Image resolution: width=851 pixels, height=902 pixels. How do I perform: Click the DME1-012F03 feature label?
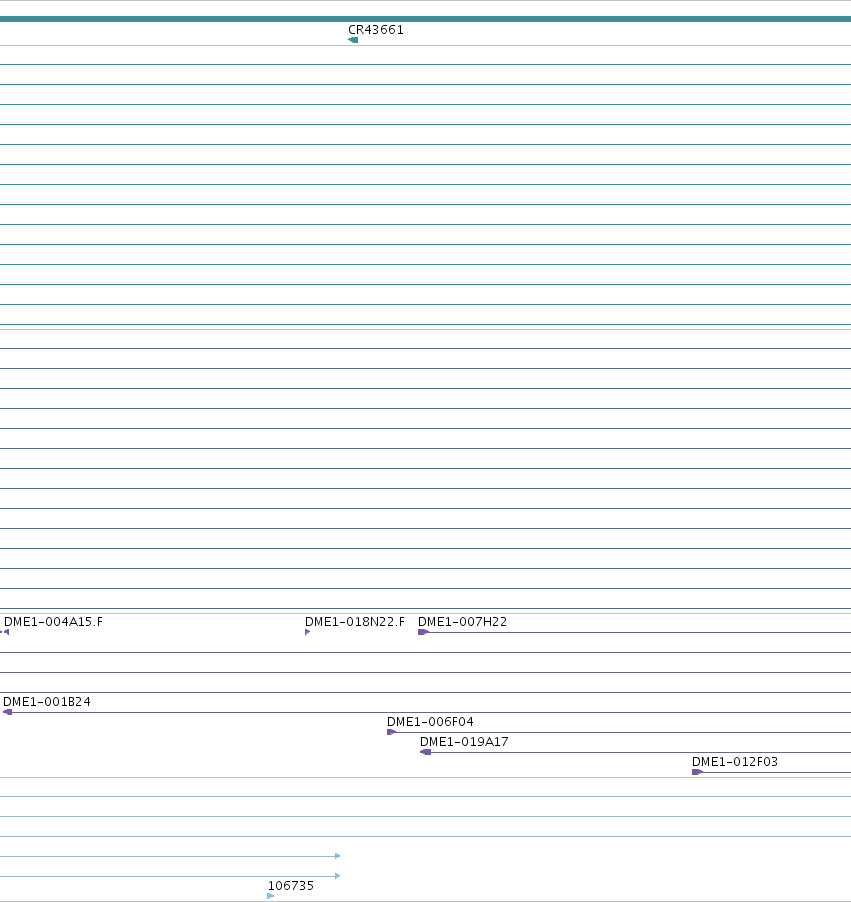pos(735,762)
